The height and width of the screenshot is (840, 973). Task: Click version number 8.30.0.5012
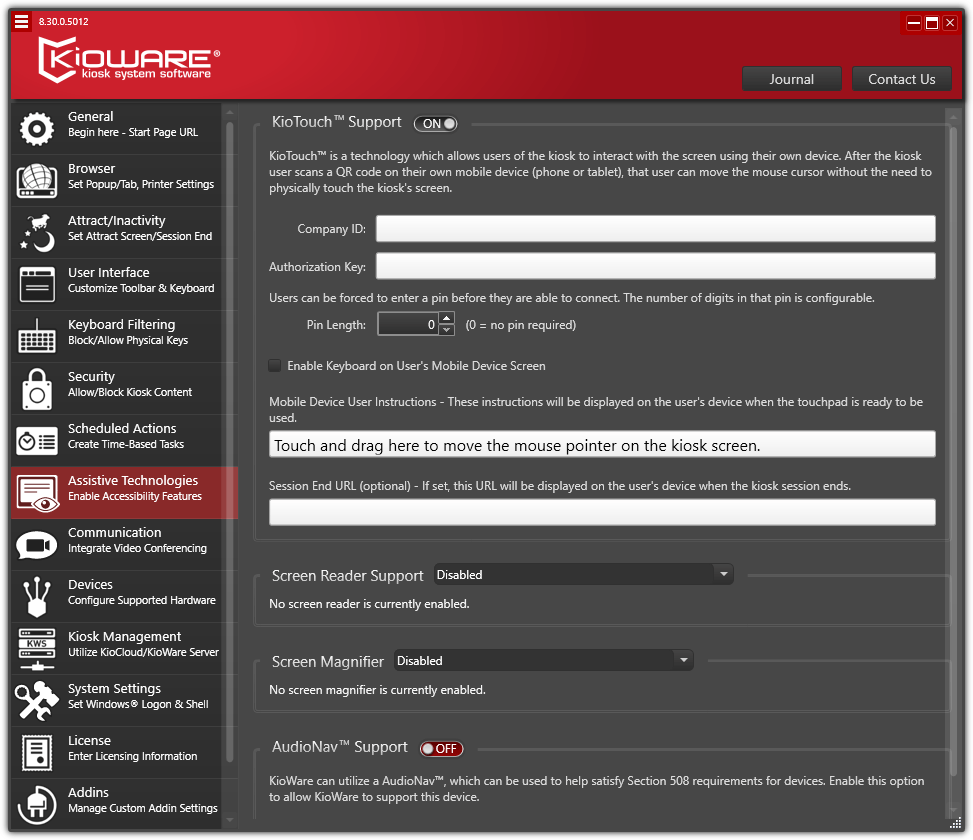point(63,22)
